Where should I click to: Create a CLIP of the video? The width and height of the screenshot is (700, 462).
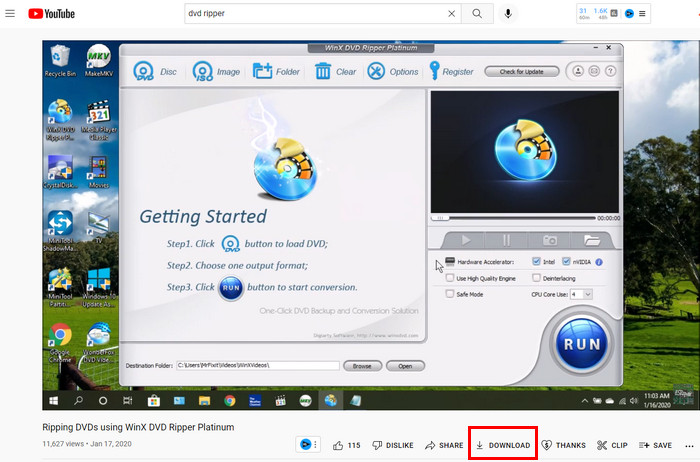[612, 445]
